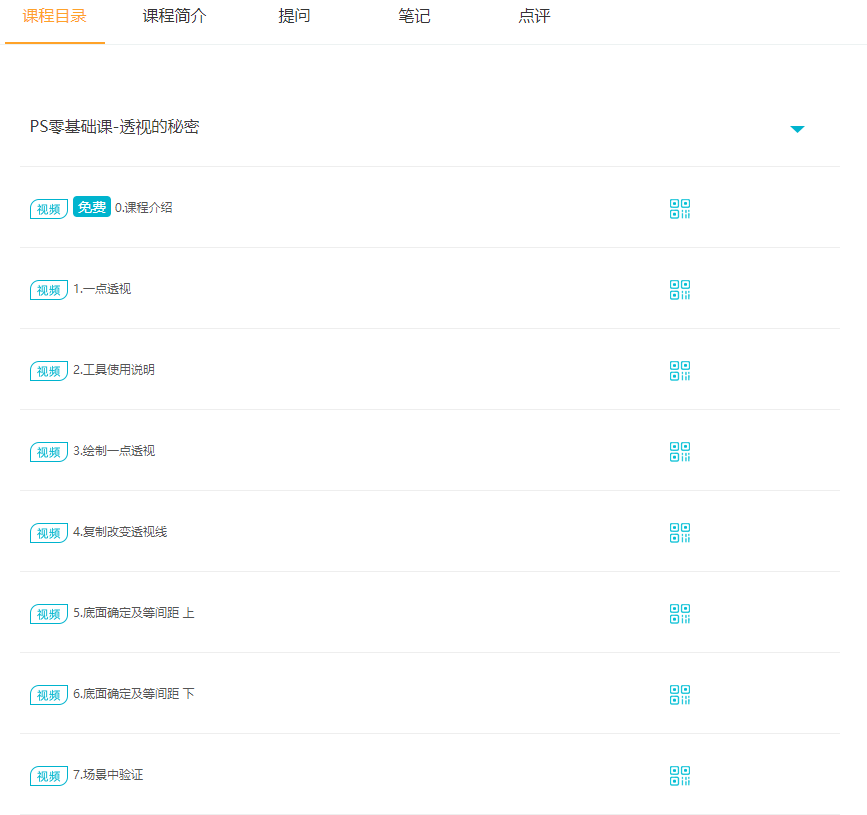This screenshot has height=815, width=867.
Task: Click the QR code icon next to 3.绘制一点透视
Action: coord(679,452)
